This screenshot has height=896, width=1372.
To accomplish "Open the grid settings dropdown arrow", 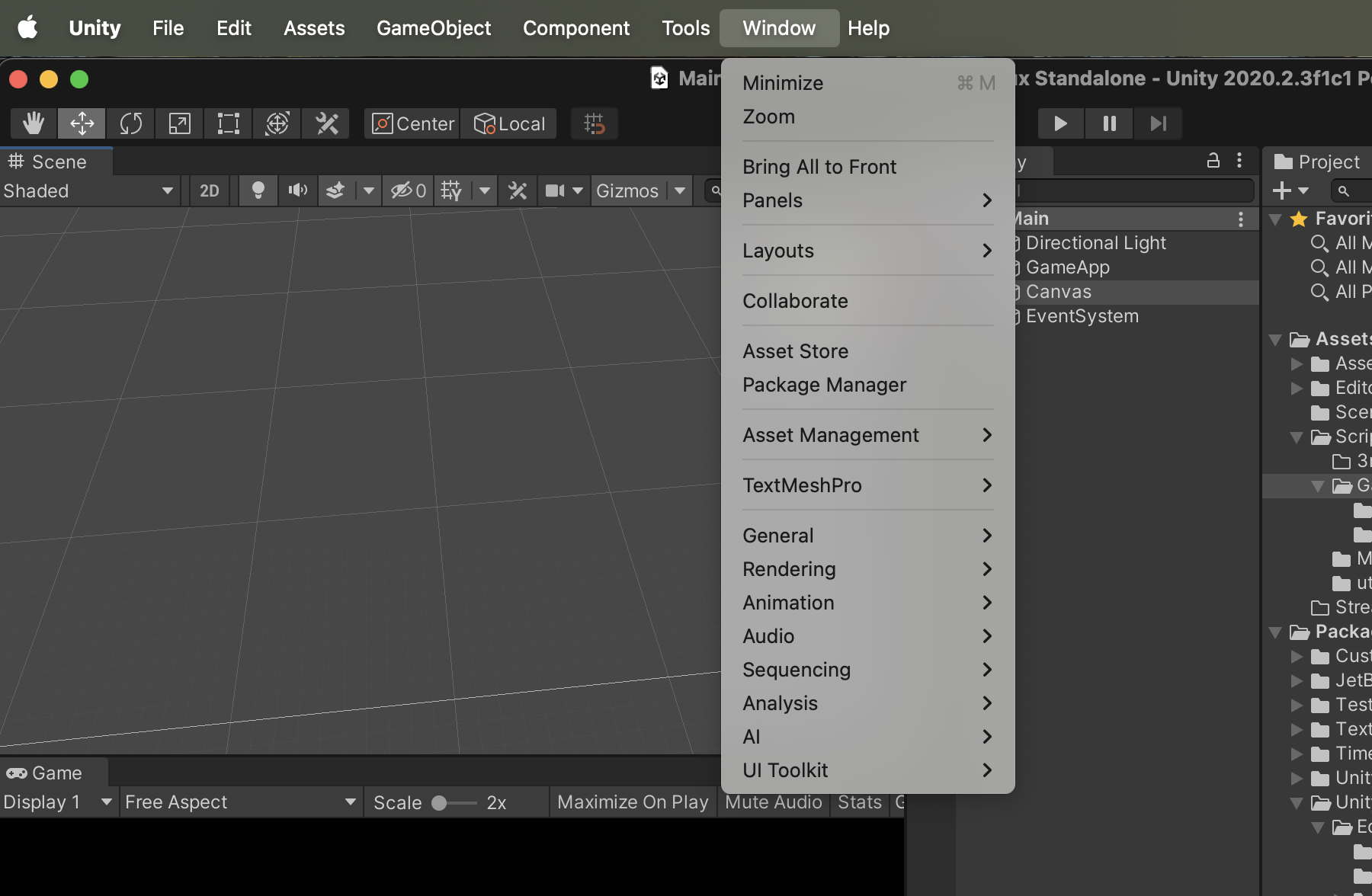I will (485, 190).
